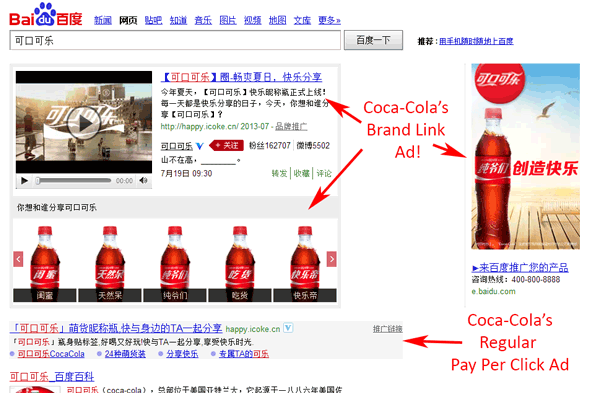600x393 pixels.
Task: Open the 专属TA的可乐 sublink
Action: pos(244,354)
